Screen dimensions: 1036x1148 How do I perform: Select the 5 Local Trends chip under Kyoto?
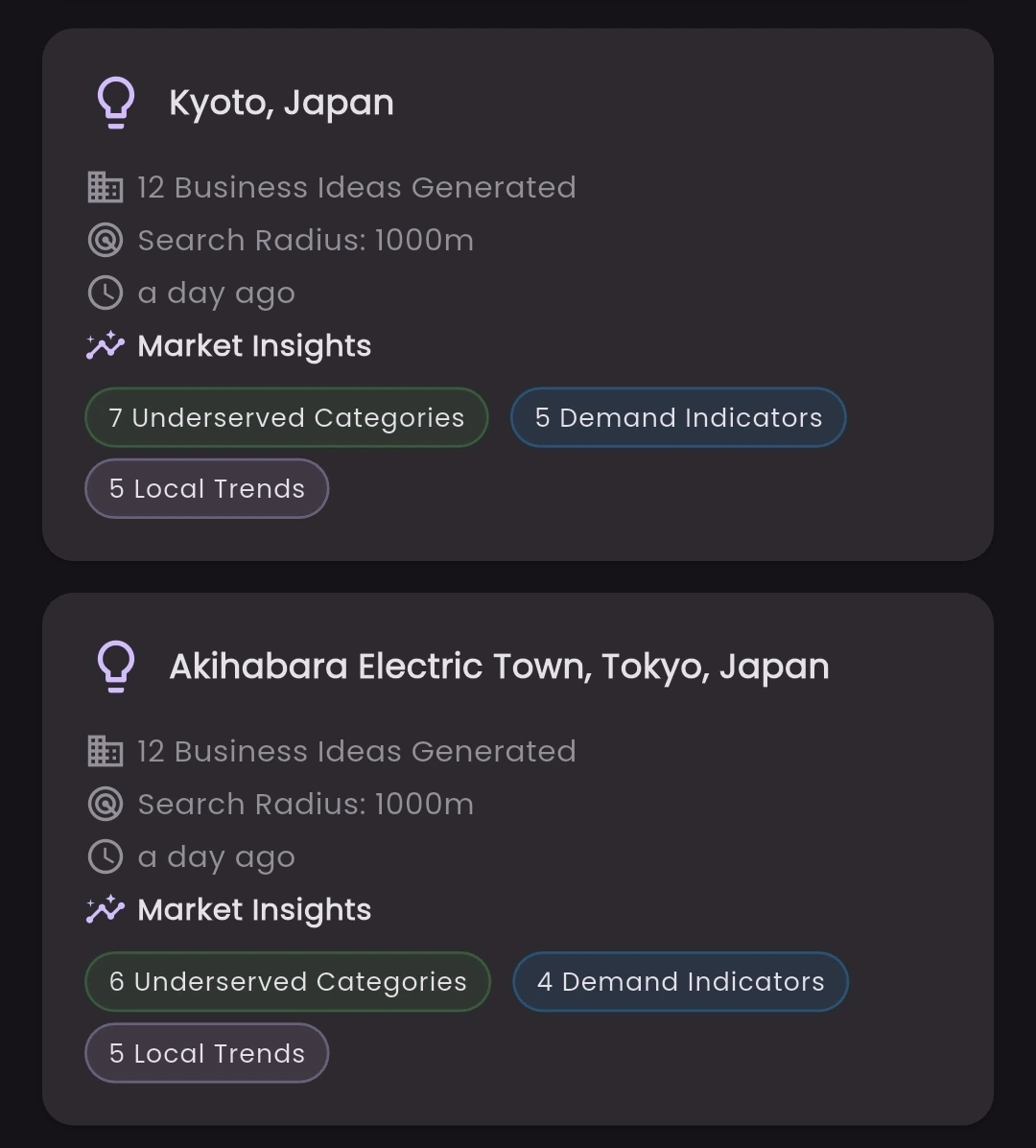[206, 488]
